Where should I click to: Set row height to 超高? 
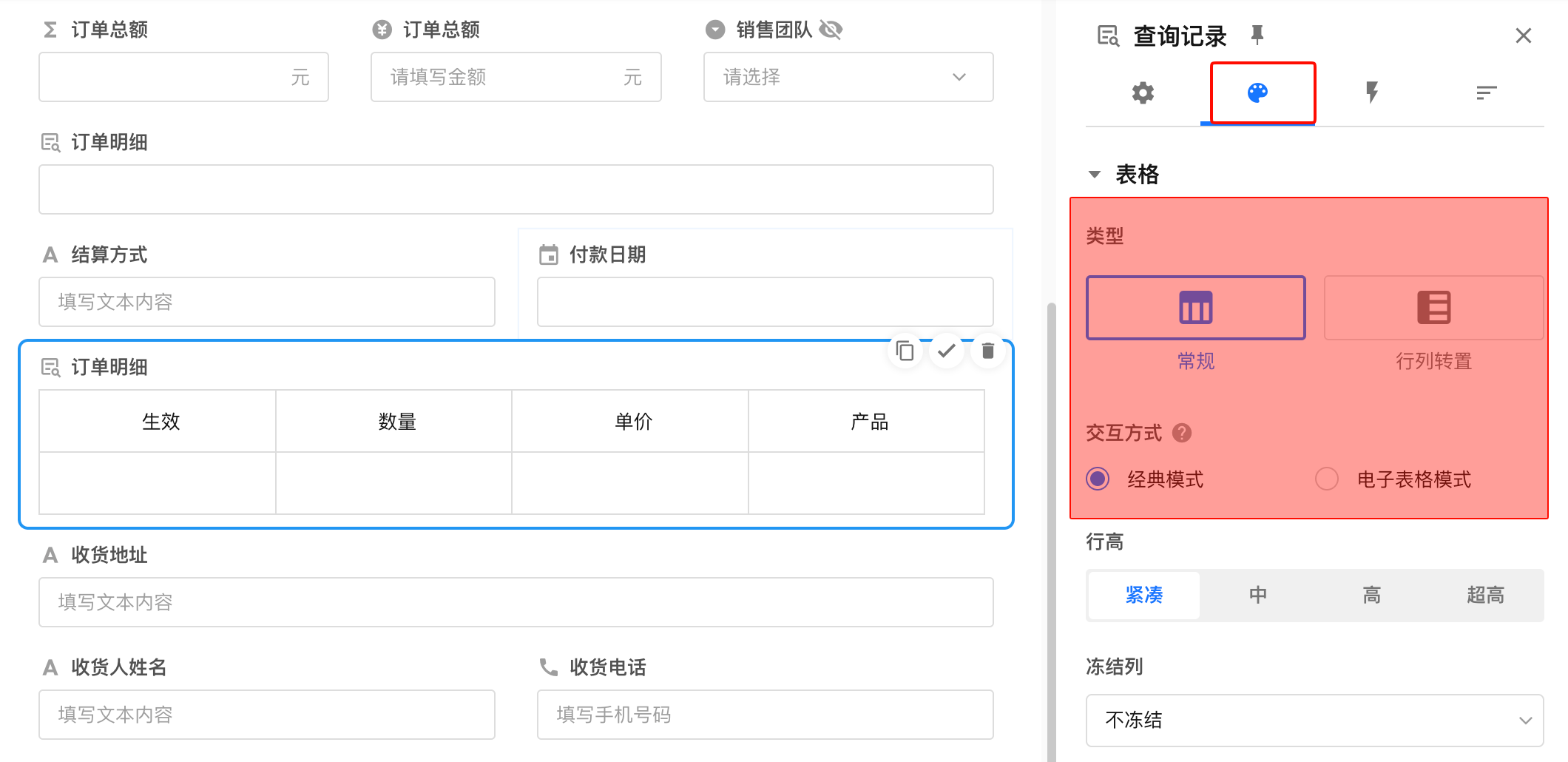(x=1485, y=596)
